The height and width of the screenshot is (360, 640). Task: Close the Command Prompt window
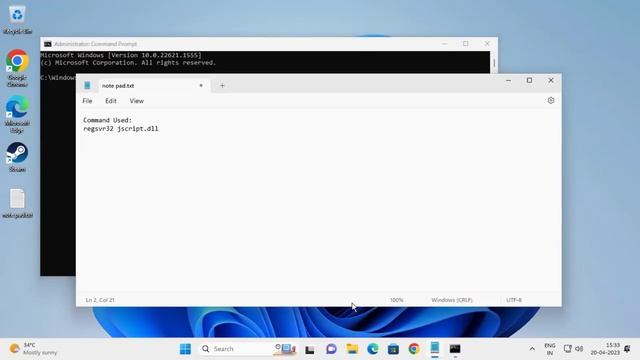tap(487, 44)
